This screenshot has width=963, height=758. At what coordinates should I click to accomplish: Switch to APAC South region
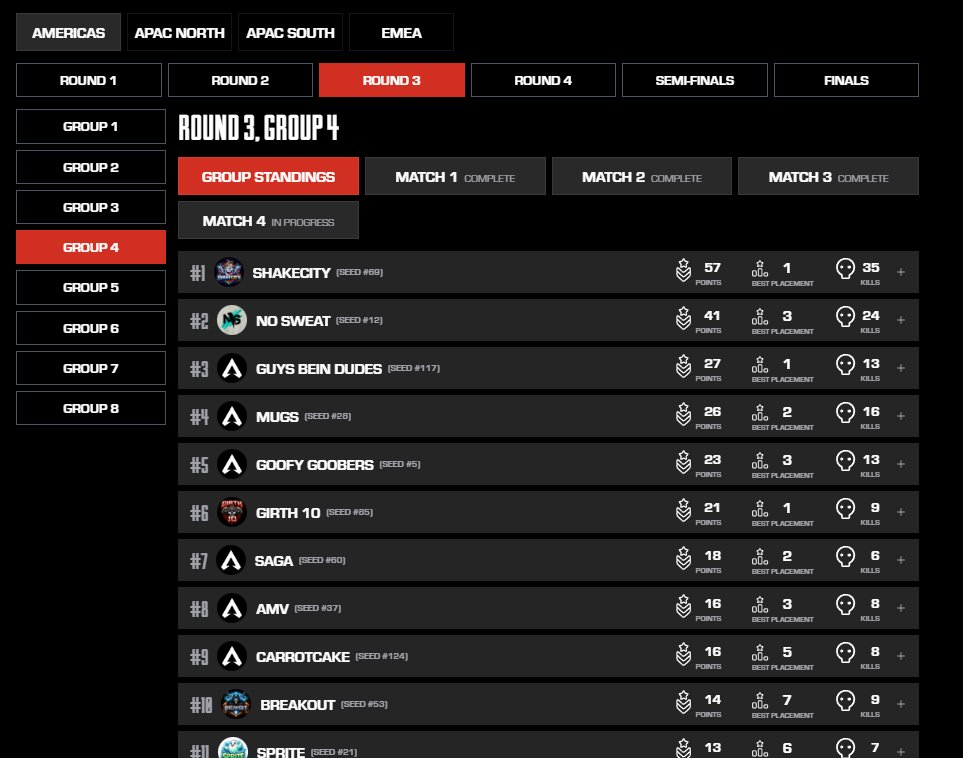[x=290, y=33]
